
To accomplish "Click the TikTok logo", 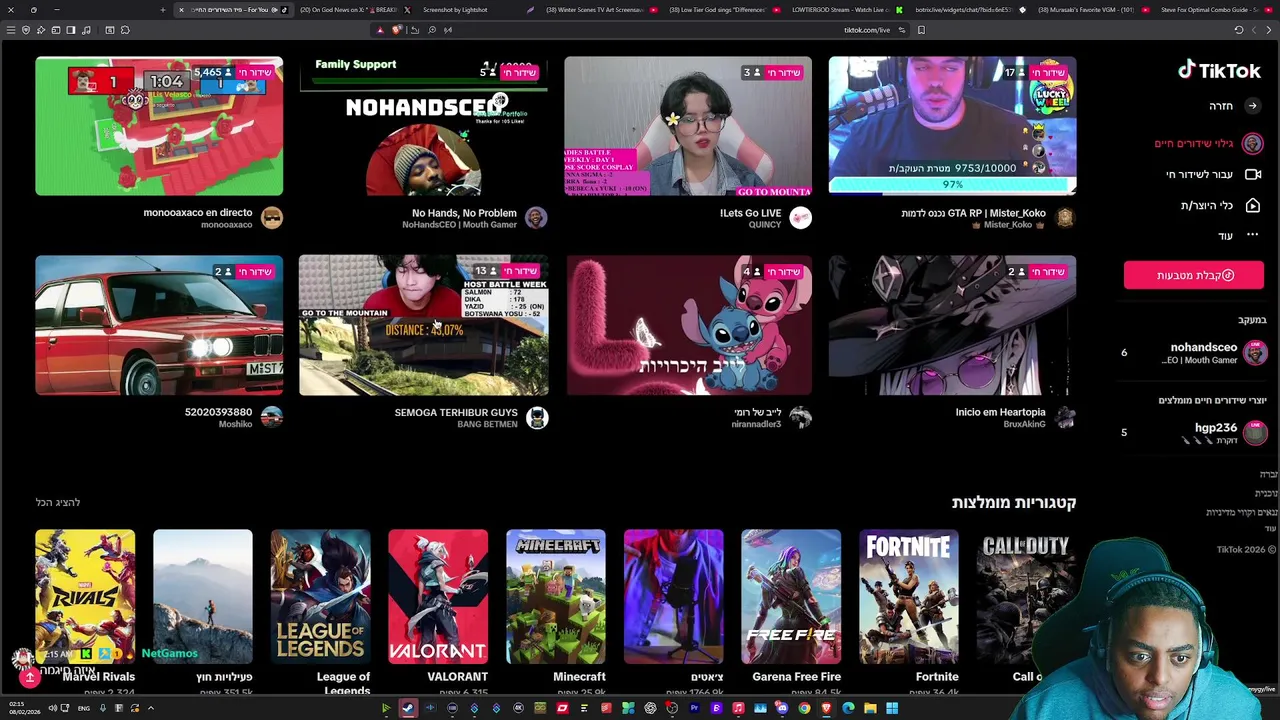I will pos(1219,70).
